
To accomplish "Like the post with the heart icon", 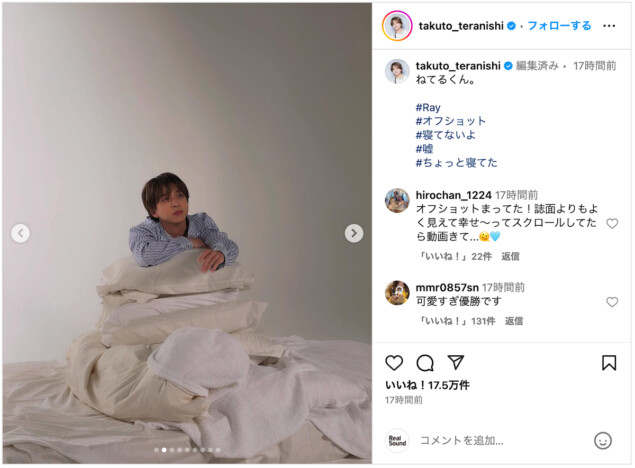I will click(x=394, y=363).
